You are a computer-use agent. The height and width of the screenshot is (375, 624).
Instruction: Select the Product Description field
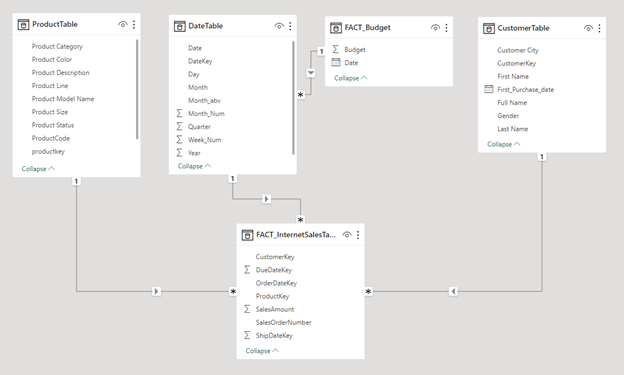point(60,72)
